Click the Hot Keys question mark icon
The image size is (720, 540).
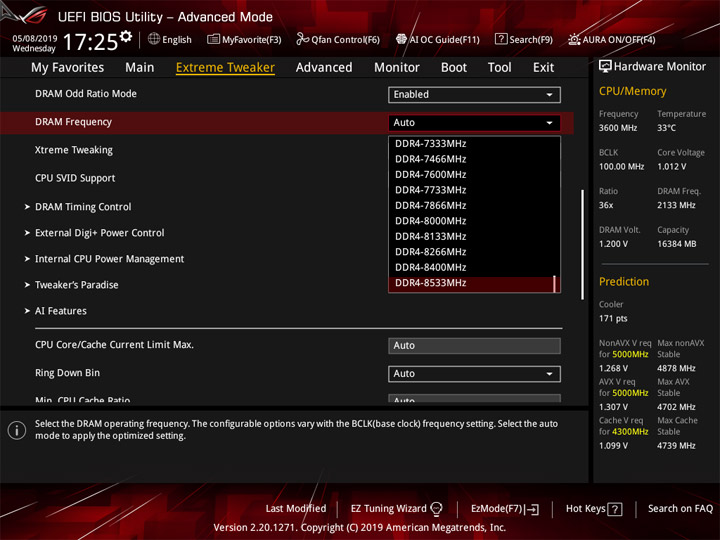coord(615,509)
